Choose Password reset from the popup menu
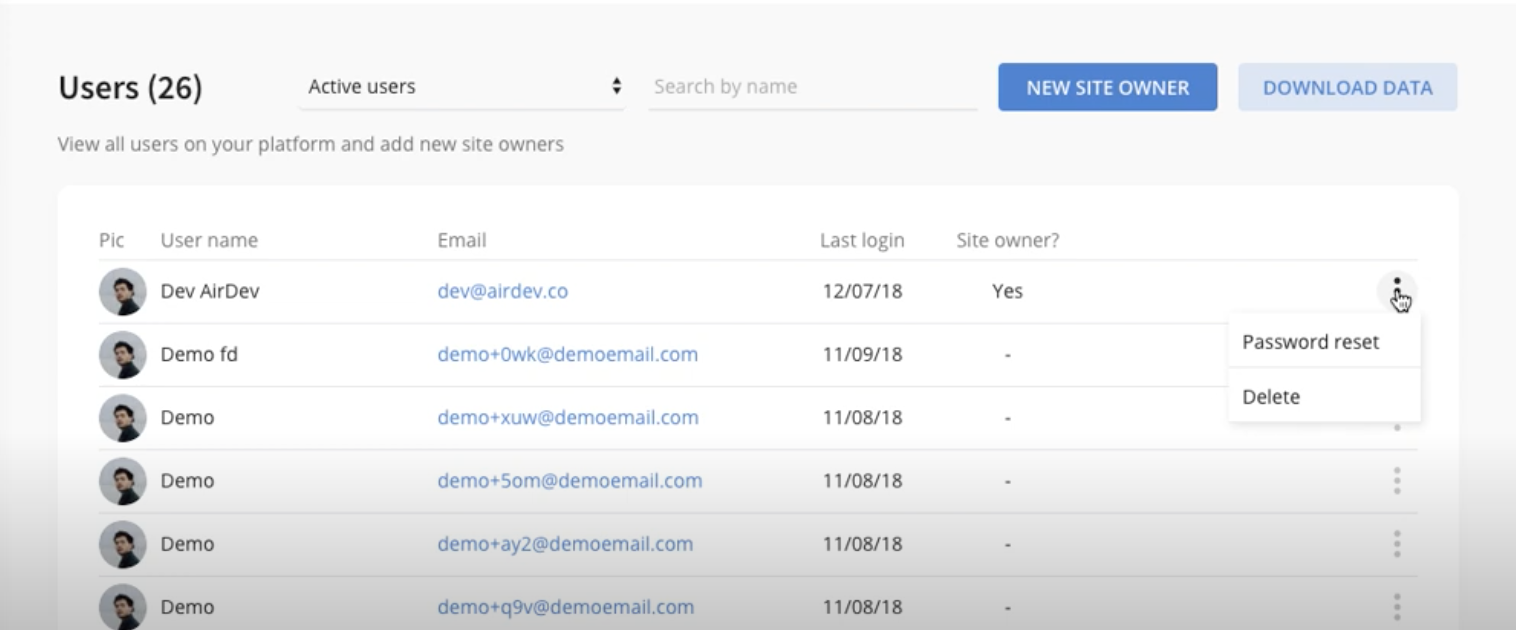 point(1310,342)
